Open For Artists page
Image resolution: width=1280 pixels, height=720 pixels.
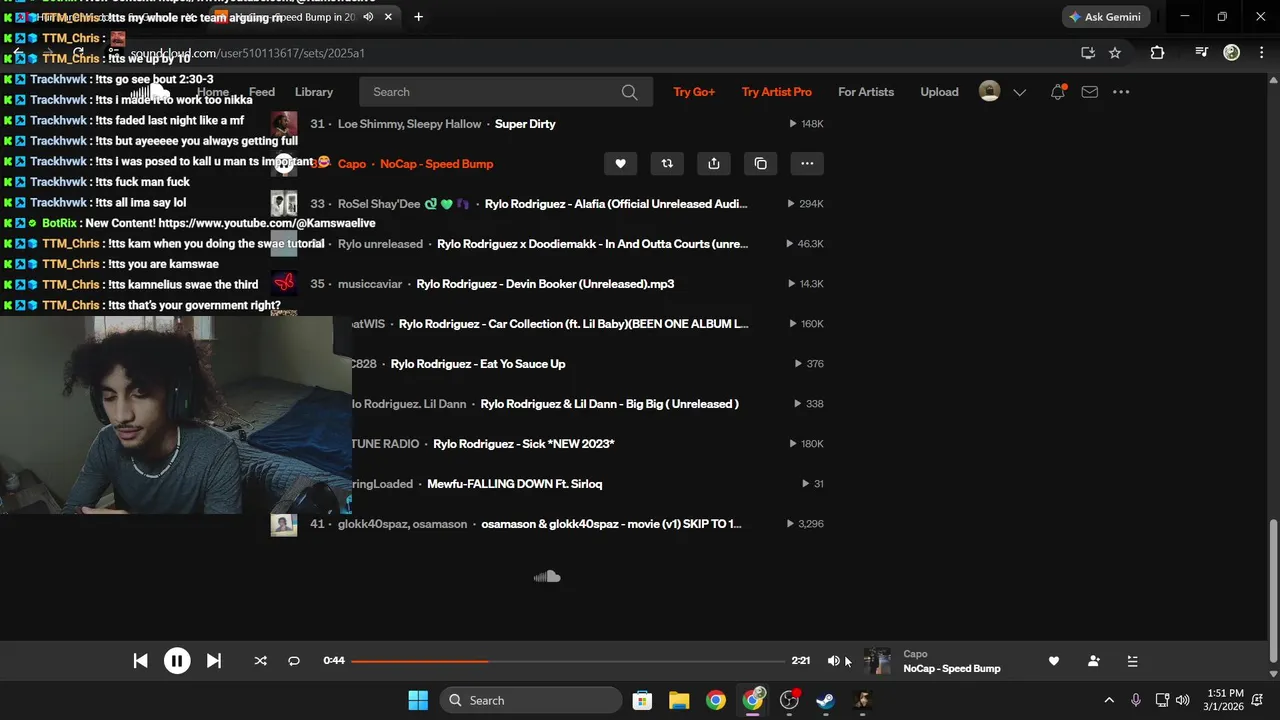tap(866, 92)
